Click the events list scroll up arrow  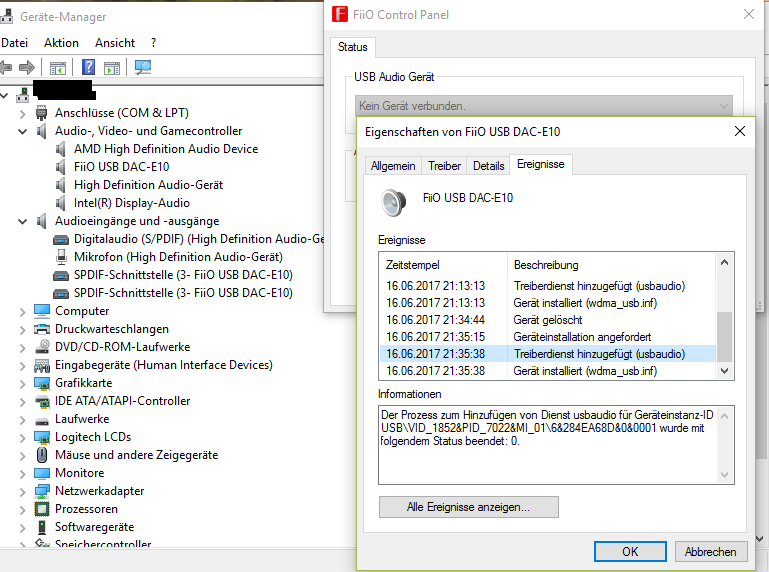coord(724,262)
